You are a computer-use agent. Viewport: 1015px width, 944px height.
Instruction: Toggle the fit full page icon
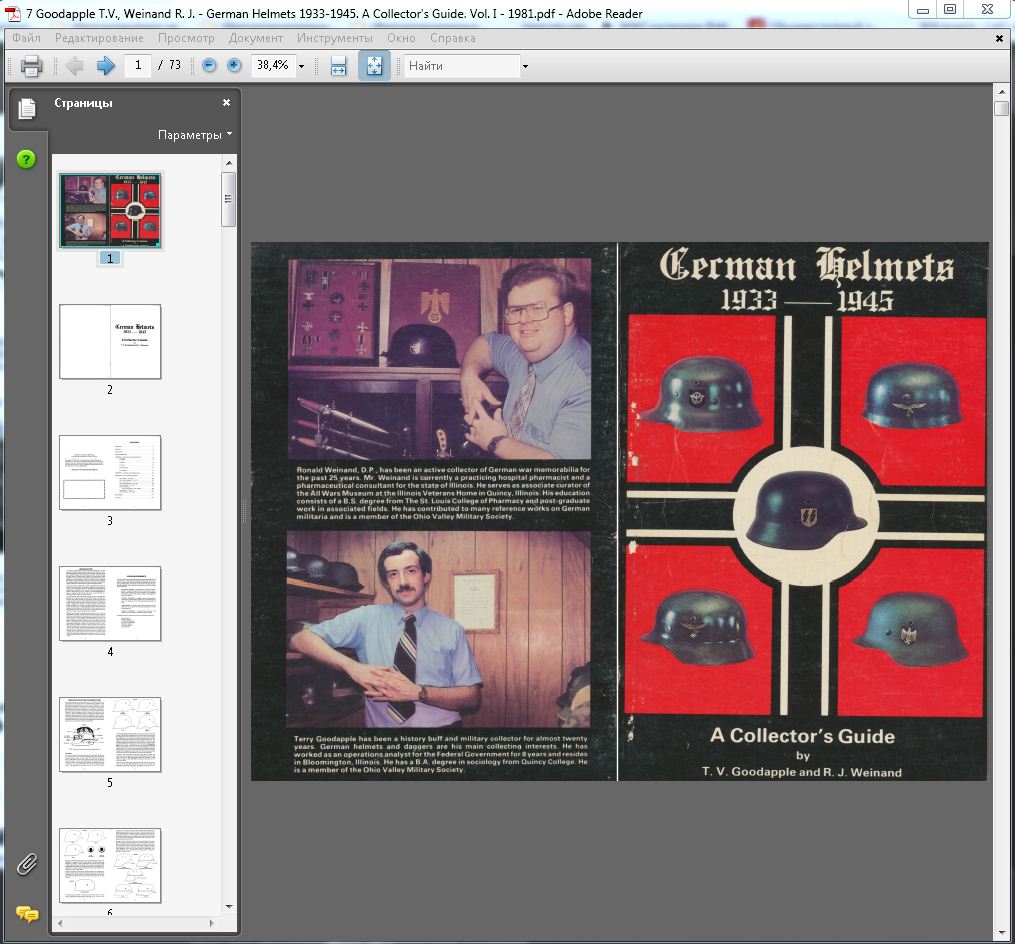coord(374,66)
